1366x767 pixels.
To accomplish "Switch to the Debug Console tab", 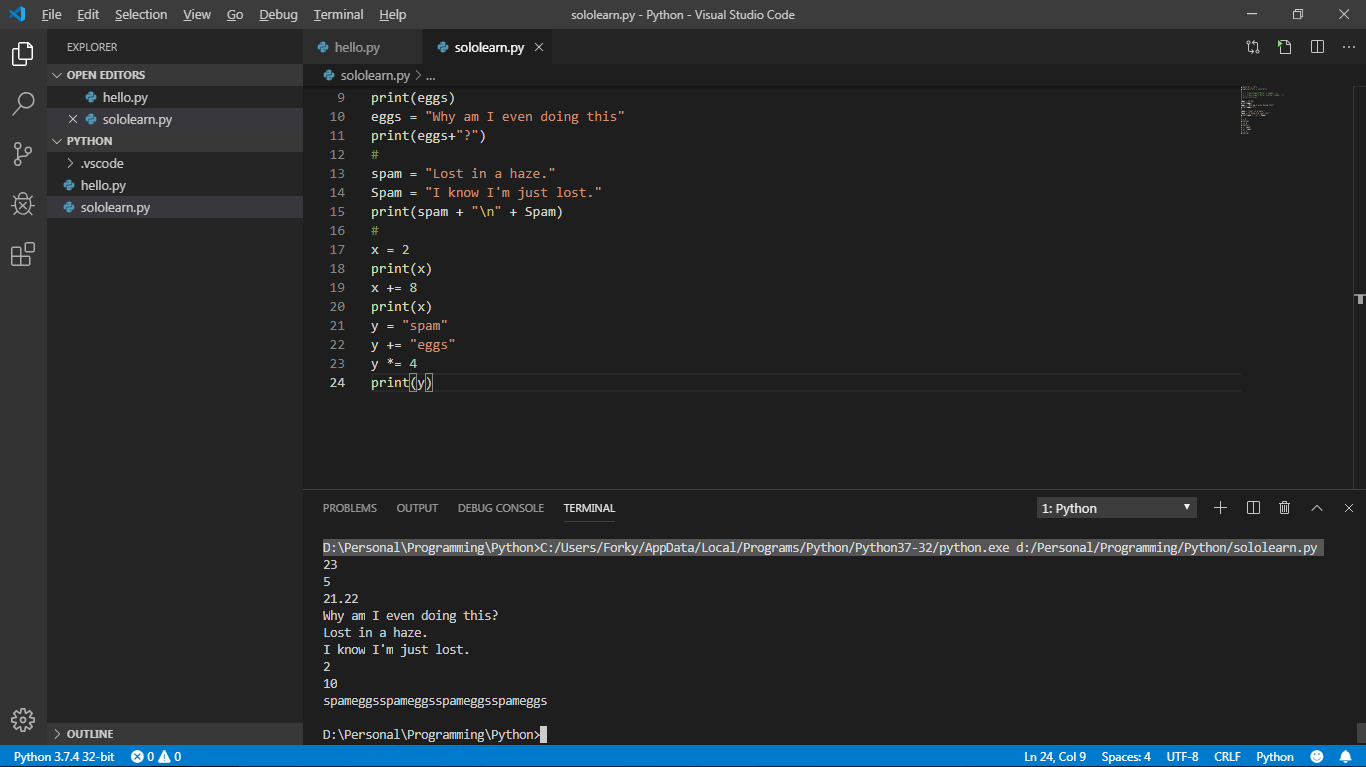I will point(501,508).
